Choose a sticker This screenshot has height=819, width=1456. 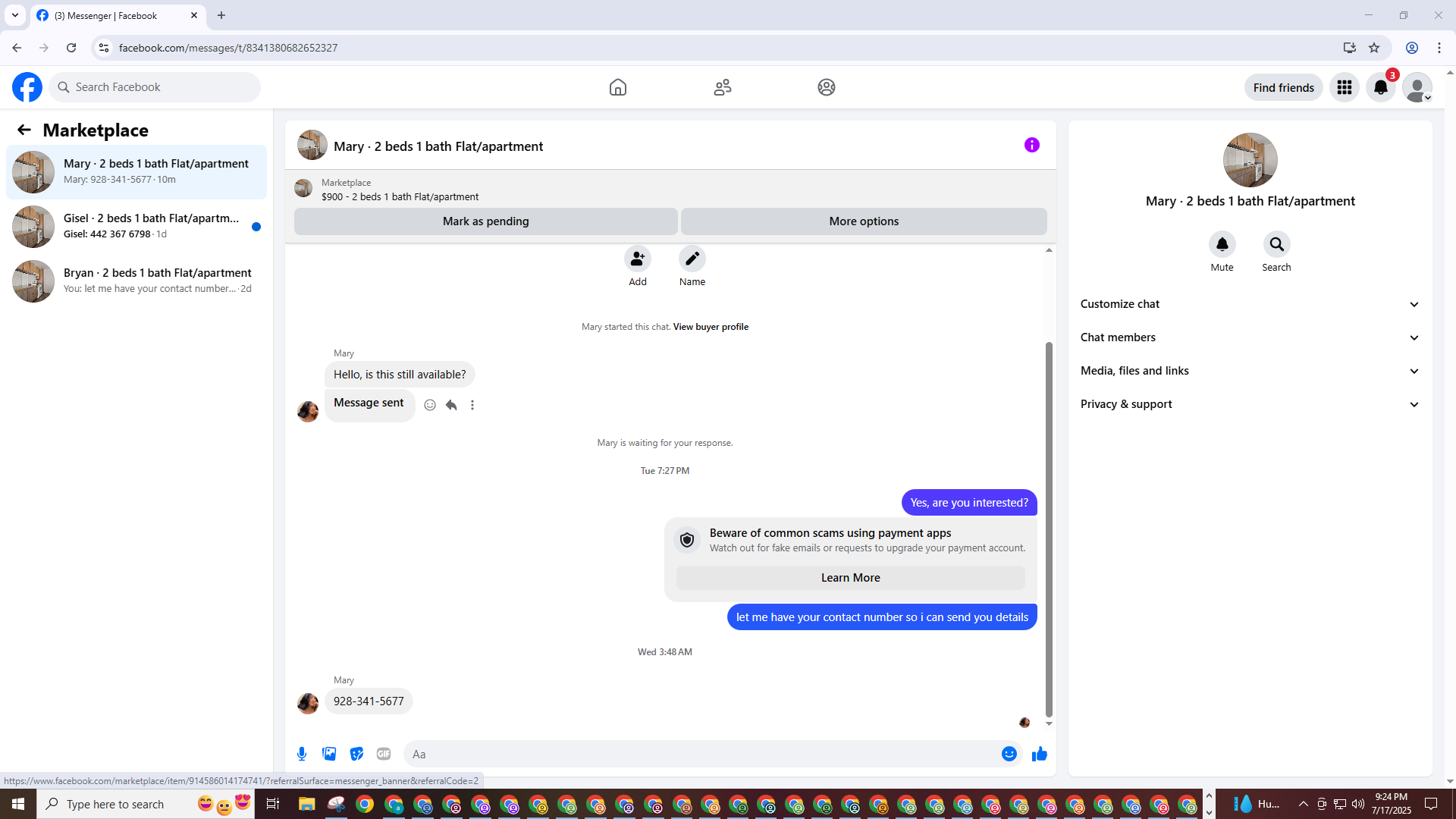356,754
